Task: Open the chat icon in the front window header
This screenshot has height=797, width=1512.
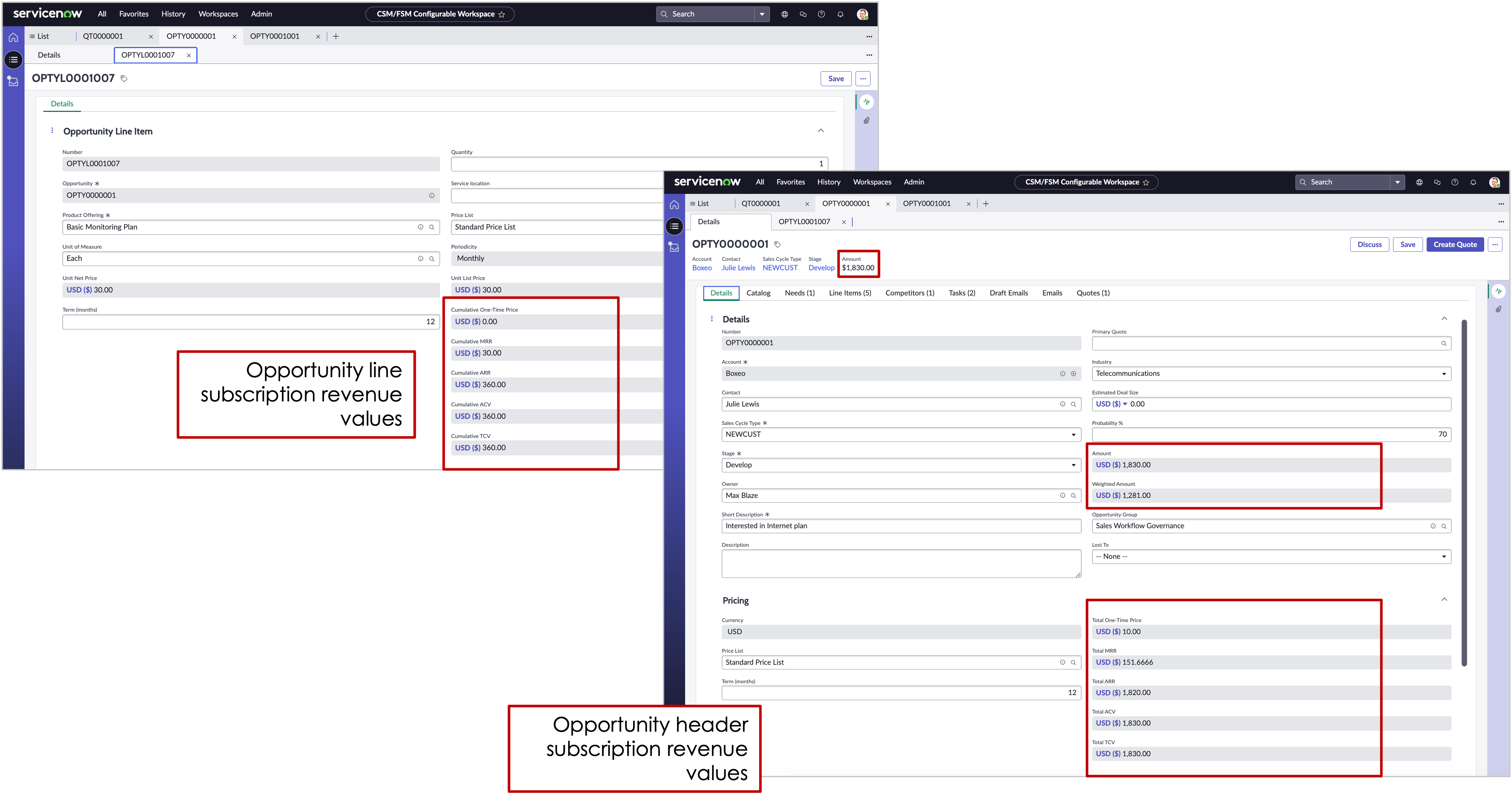Action: click(x=1437, y=182)
